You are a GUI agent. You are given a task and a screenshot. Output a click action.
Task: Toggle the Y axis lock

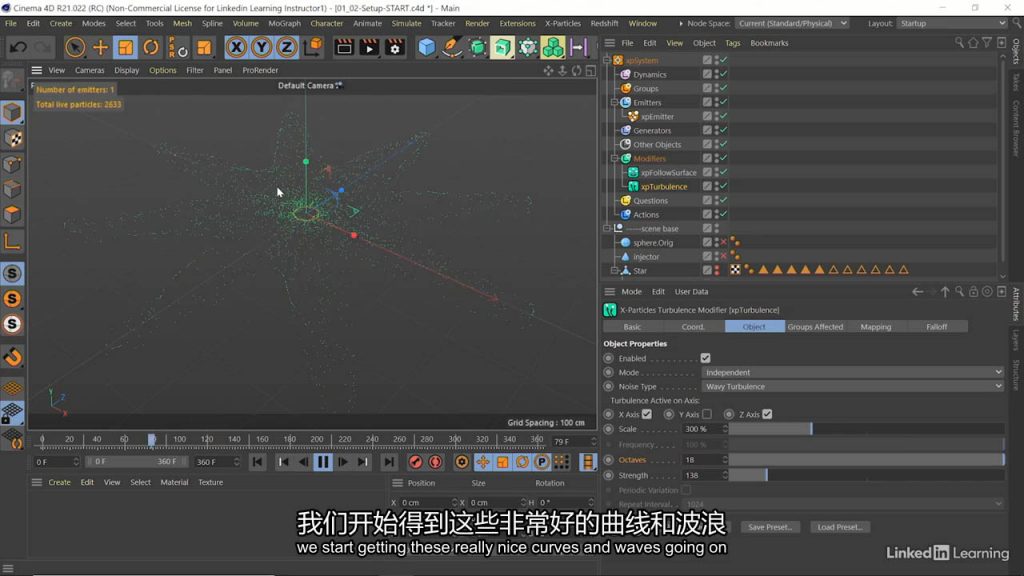pos(261,48)
